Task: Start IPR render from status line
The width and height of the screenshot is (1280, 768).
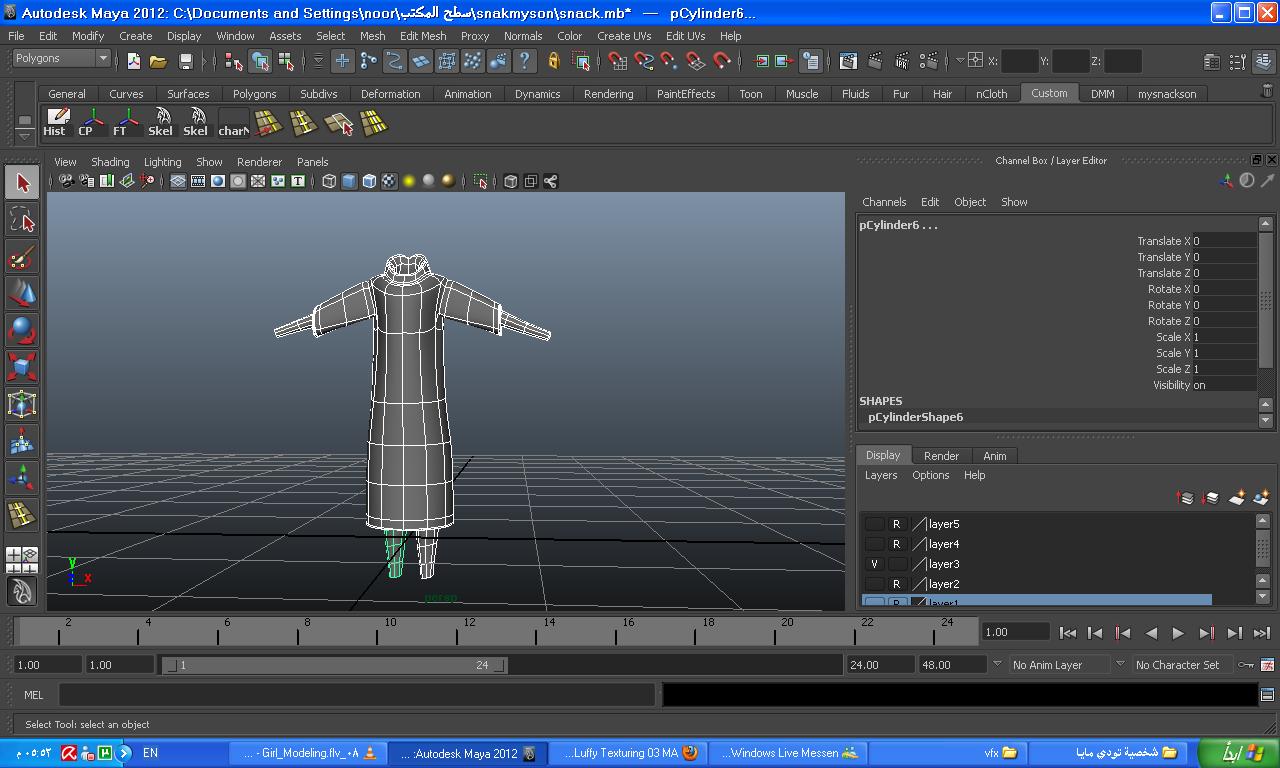Action: click(901, 61)
